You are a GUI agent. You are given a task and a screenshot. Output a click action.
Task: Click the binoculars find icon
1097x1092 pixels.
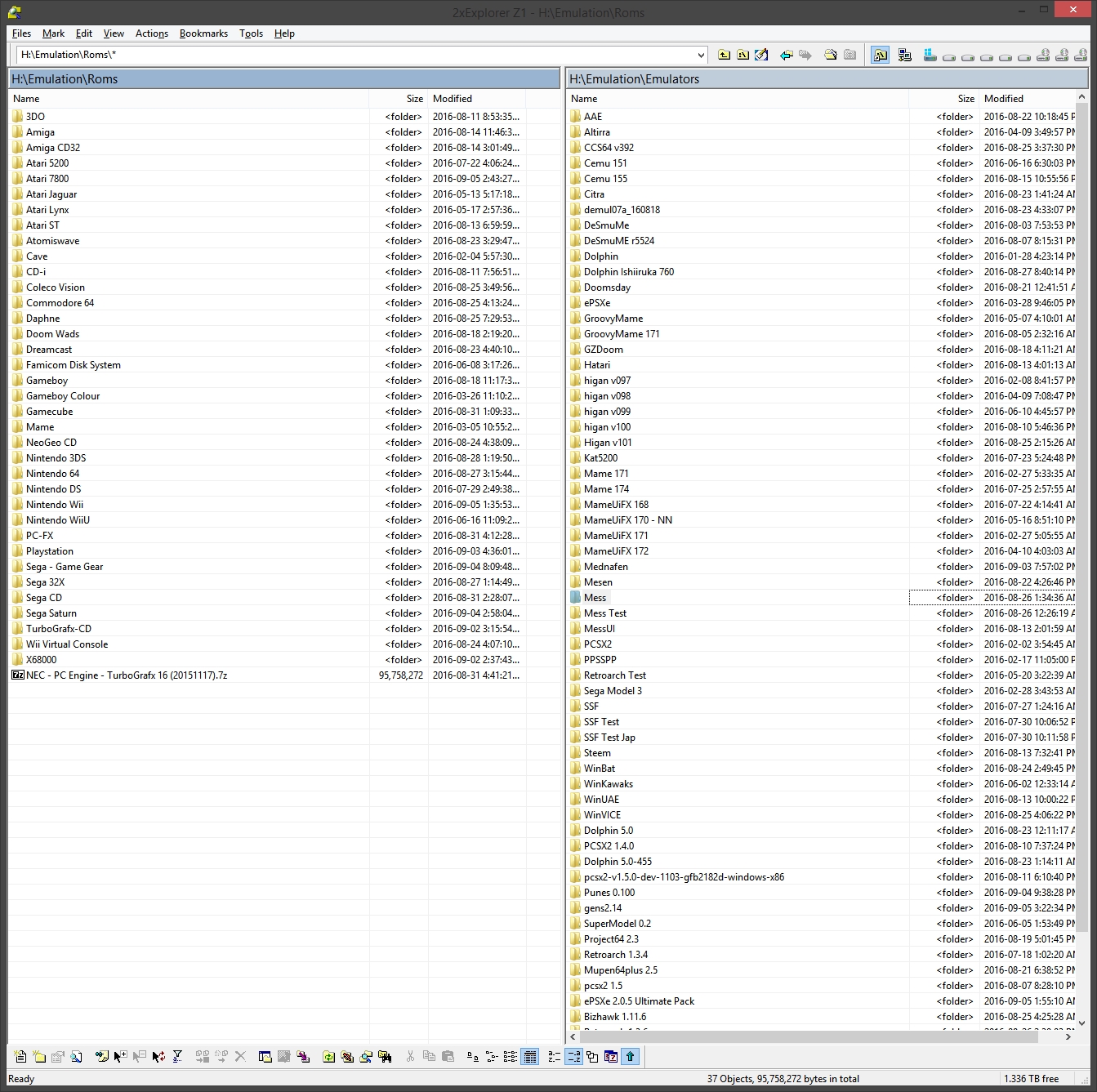[x=385, y=1056]
